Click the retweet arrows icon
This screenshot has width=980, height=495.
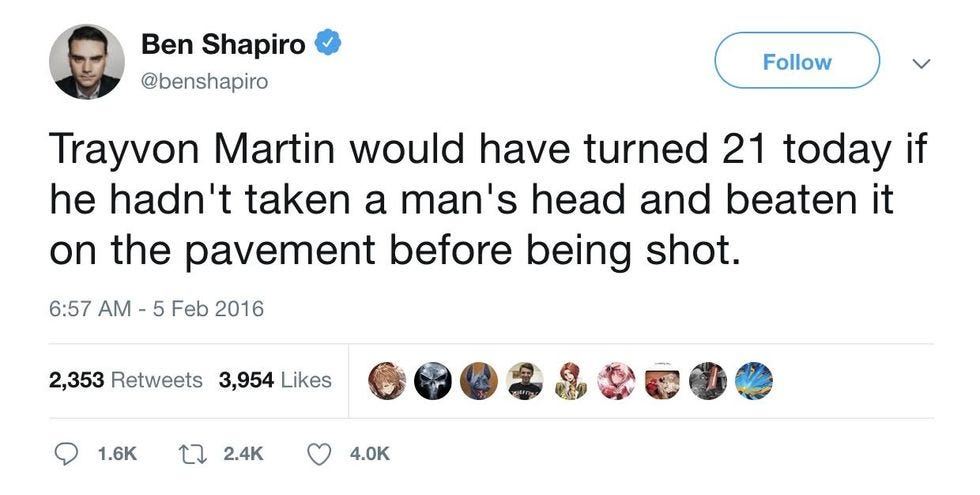189,454
